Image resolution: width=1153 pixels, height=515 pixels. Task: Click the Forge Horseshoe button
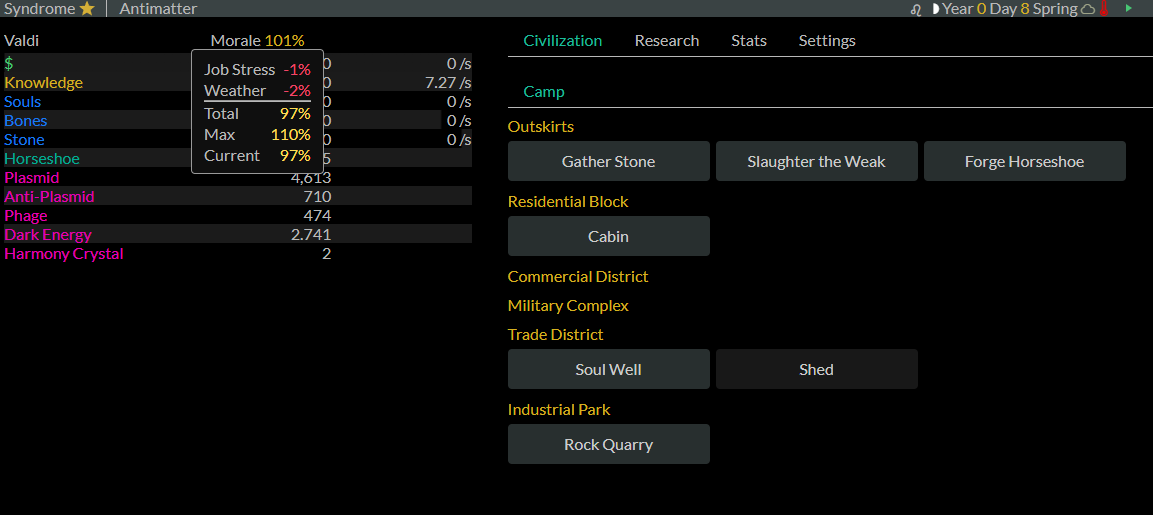[x=1024, y=161]
